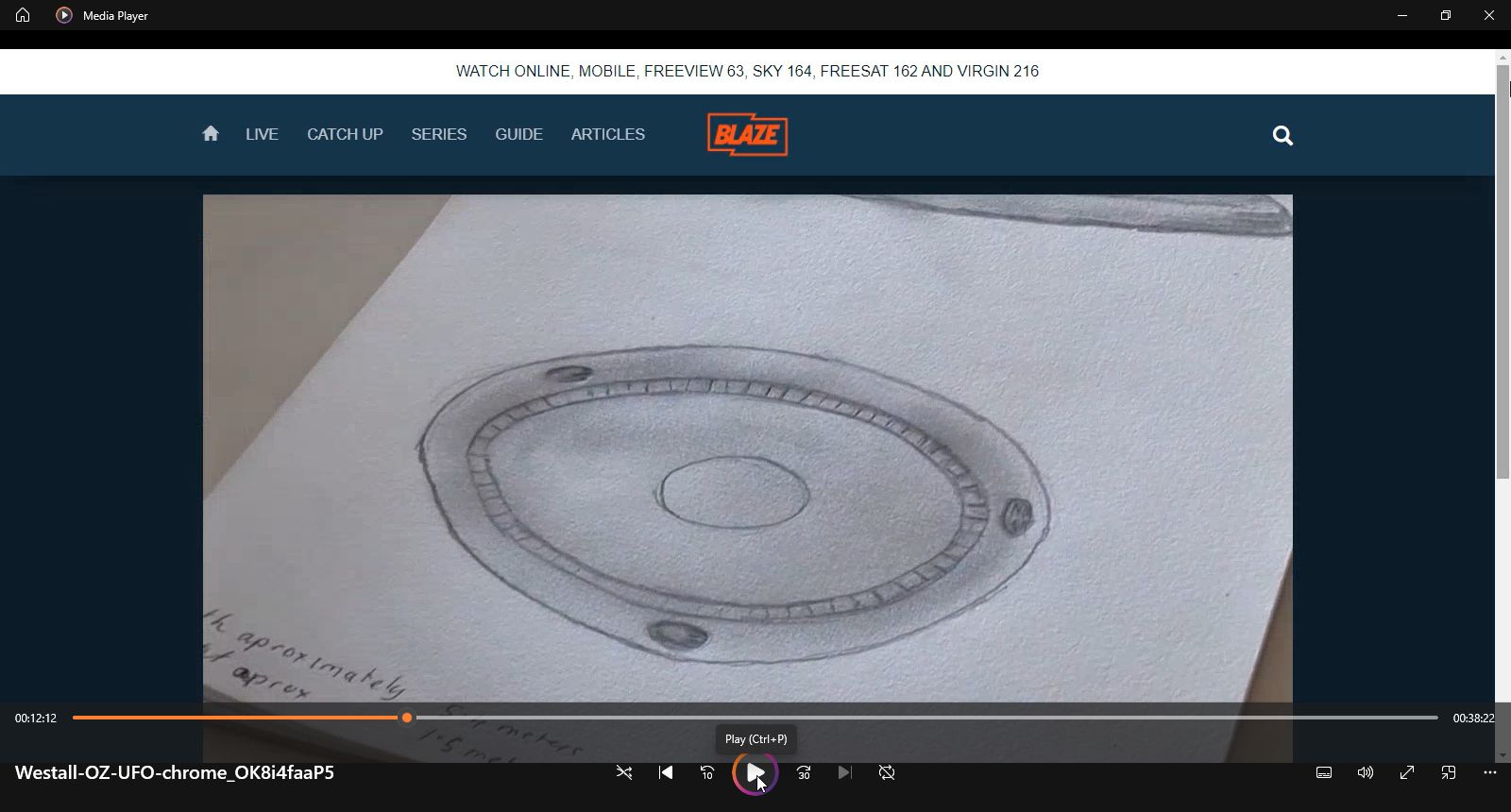
Task: Go to Media Player home
Action: pos(23,15)
